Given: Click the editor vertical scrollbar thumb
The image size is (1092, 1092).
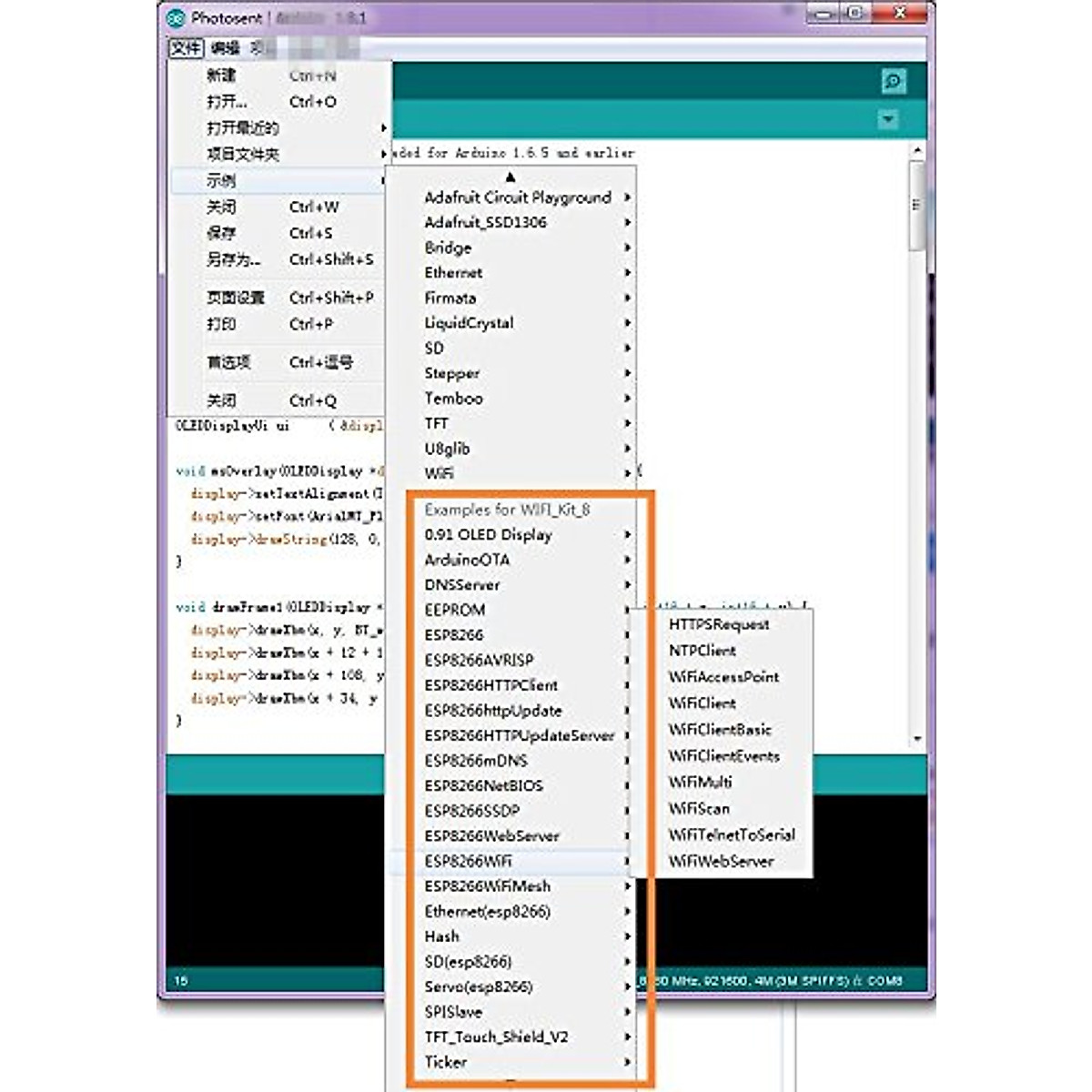Looking at the screenshot, I should tap(916, 205).
